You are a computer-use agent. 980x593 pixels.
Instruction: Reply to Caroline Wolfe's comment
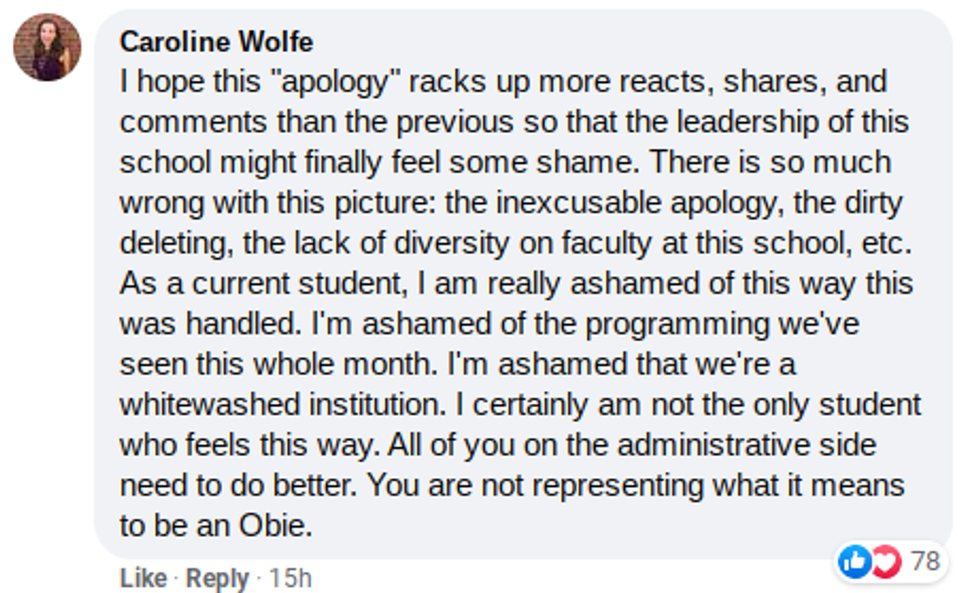tap(217, 578)
